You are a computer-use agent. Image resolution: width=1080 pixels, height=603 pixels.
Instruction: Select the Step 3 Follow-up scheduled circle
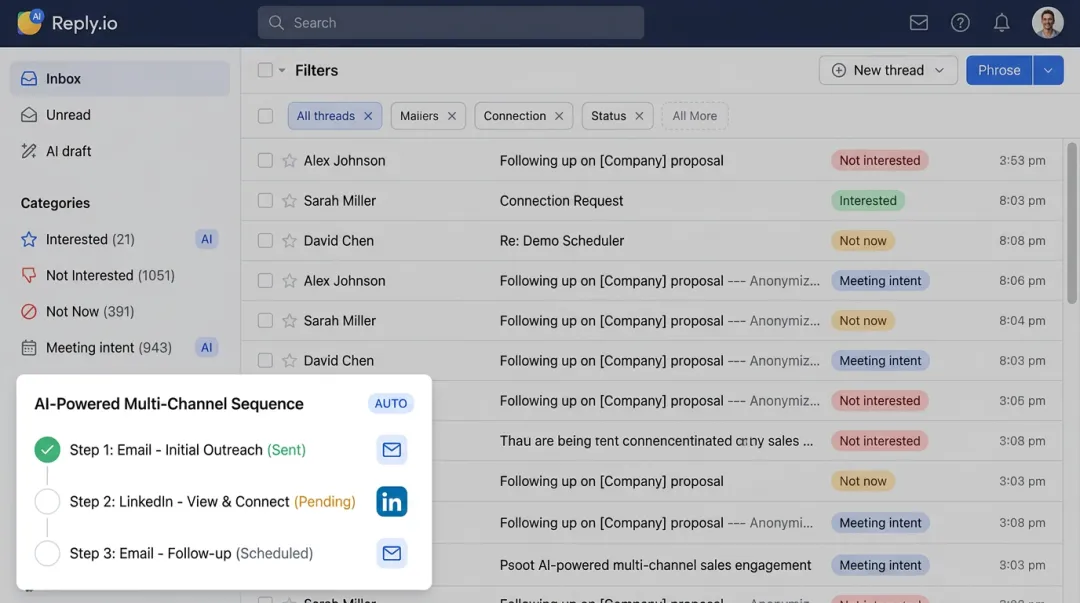click(x=48, y=553)
